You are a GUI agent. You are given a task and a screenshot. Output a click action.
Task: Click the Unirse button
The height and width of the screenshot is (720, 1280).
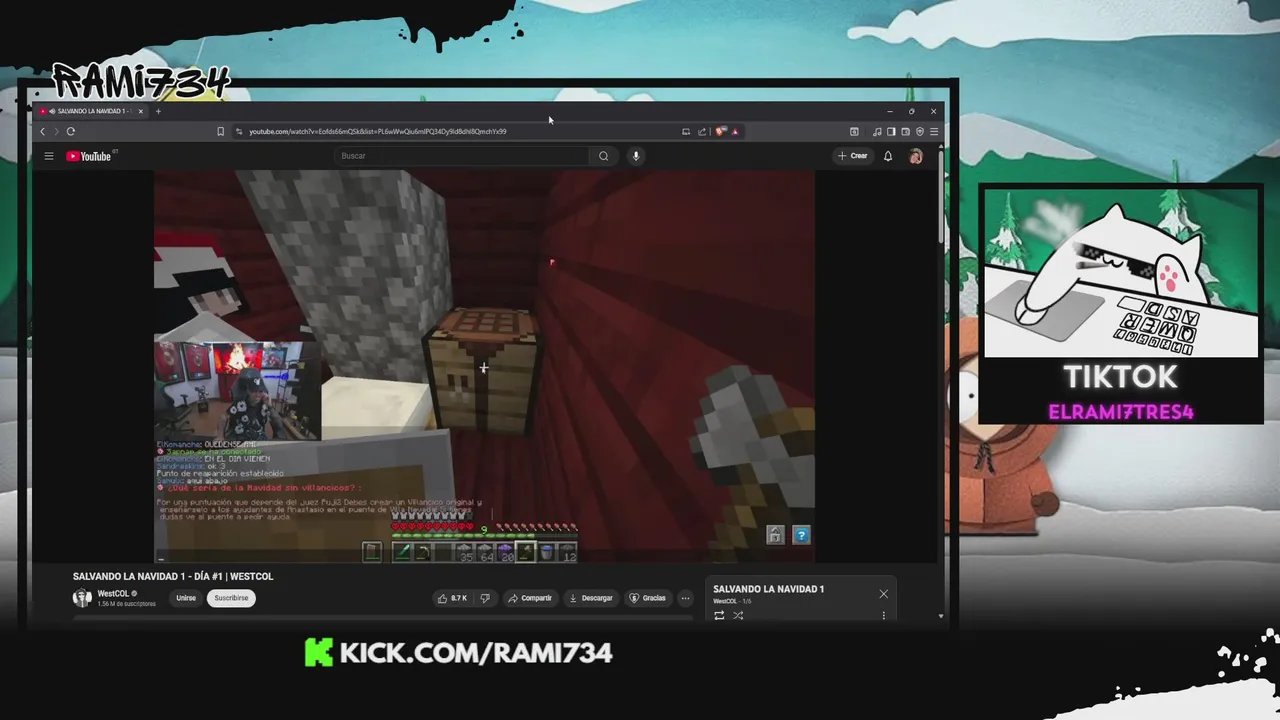click(x=186, y=598)
